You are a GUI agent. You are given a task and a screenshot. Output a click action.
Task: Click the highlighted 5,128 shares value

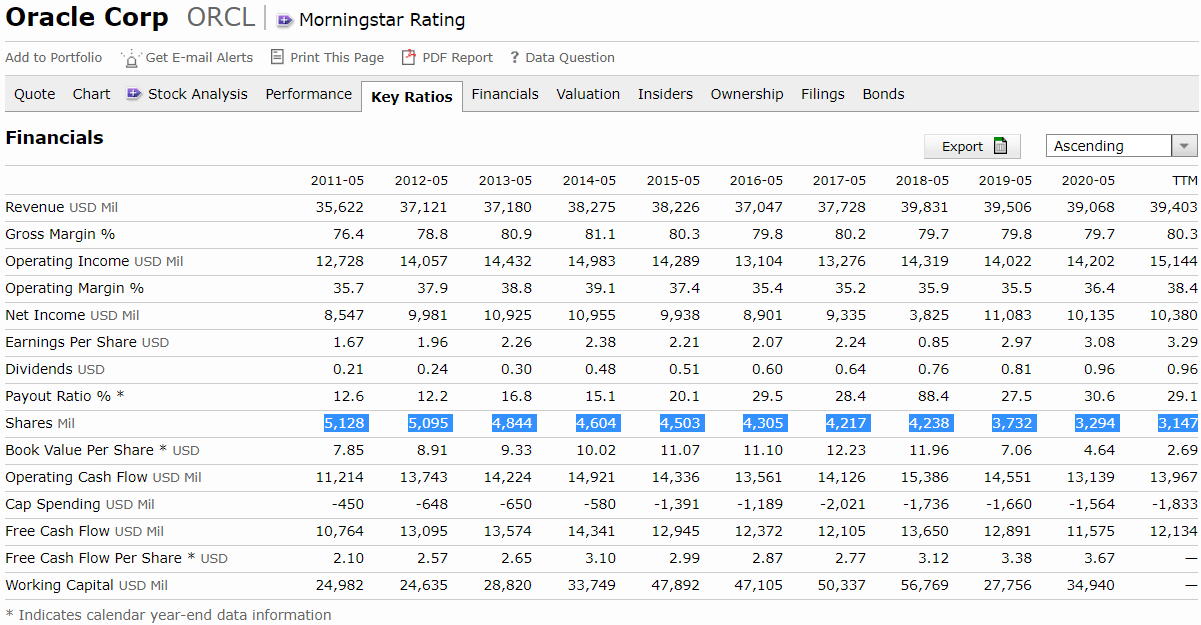pos(344,423)
